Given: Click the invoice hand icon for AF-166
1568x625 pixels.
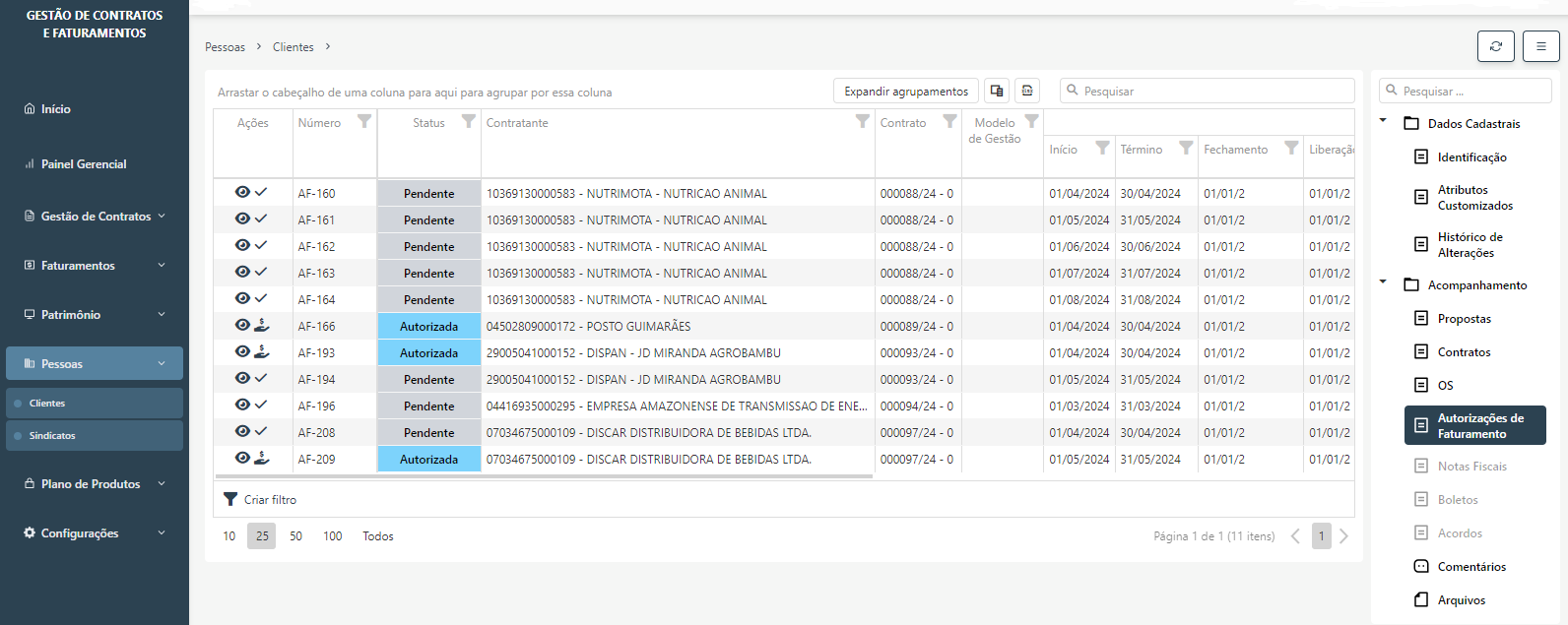Looking at the screenshot, I should pos(262,326).
